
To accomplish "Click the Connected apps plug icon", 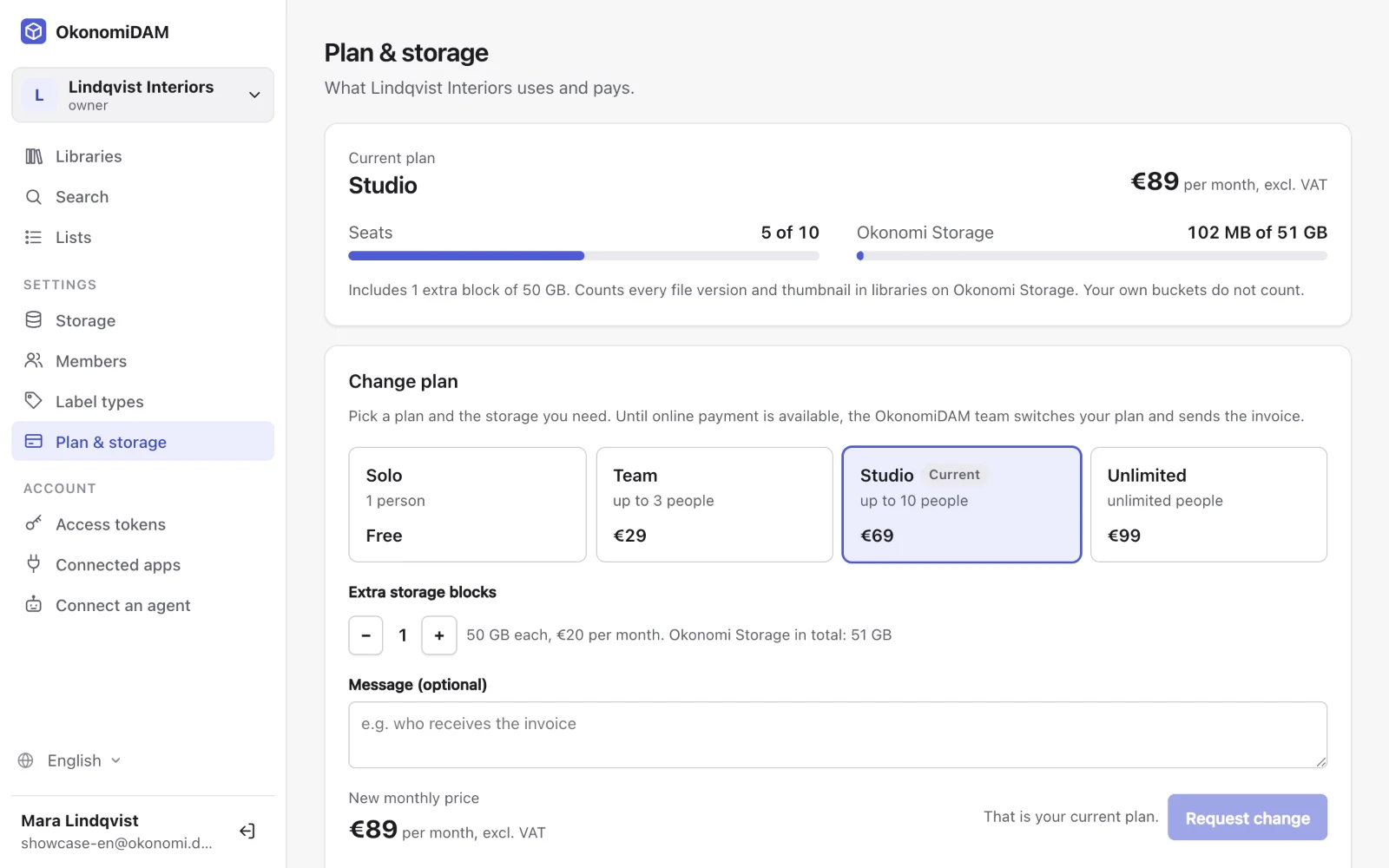I will (x=34, y=564).
